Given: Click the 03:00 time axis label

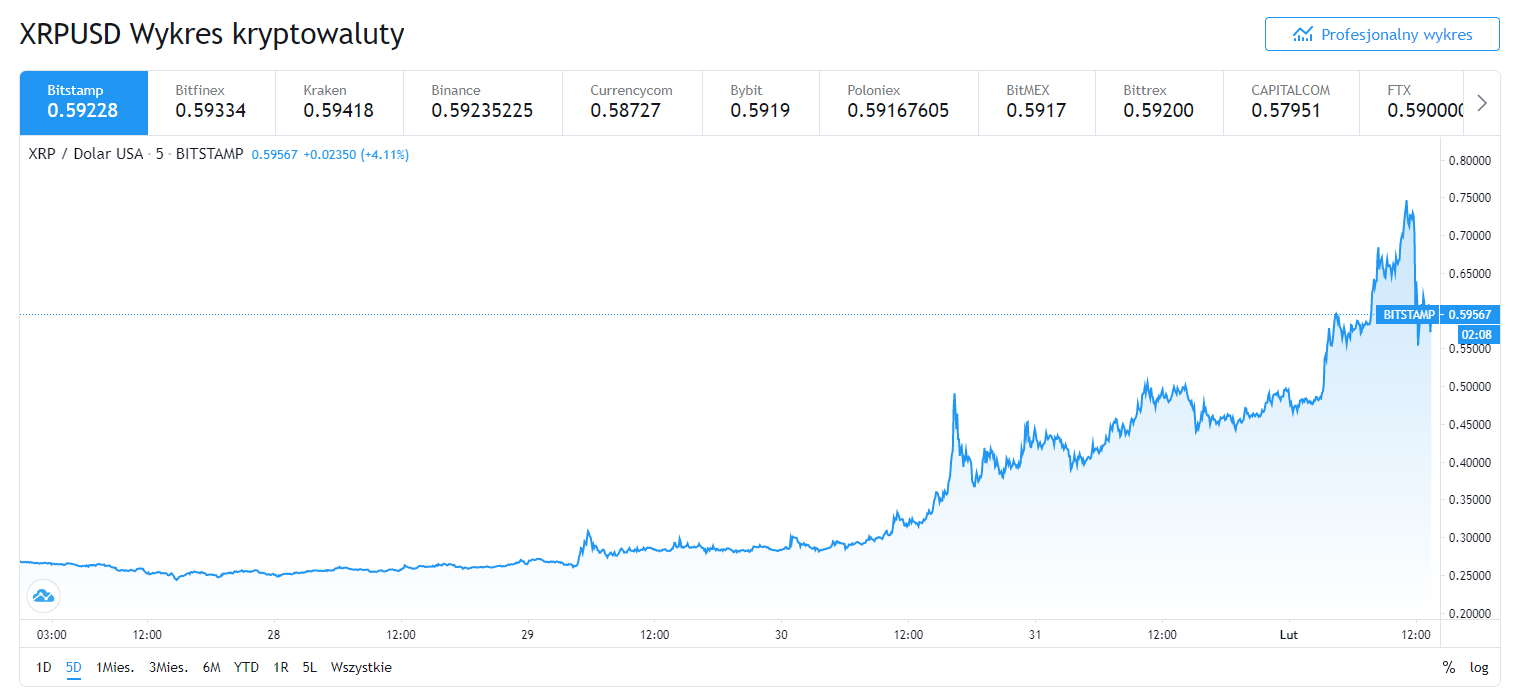Looking at the screenshot, I should point(51,634).
